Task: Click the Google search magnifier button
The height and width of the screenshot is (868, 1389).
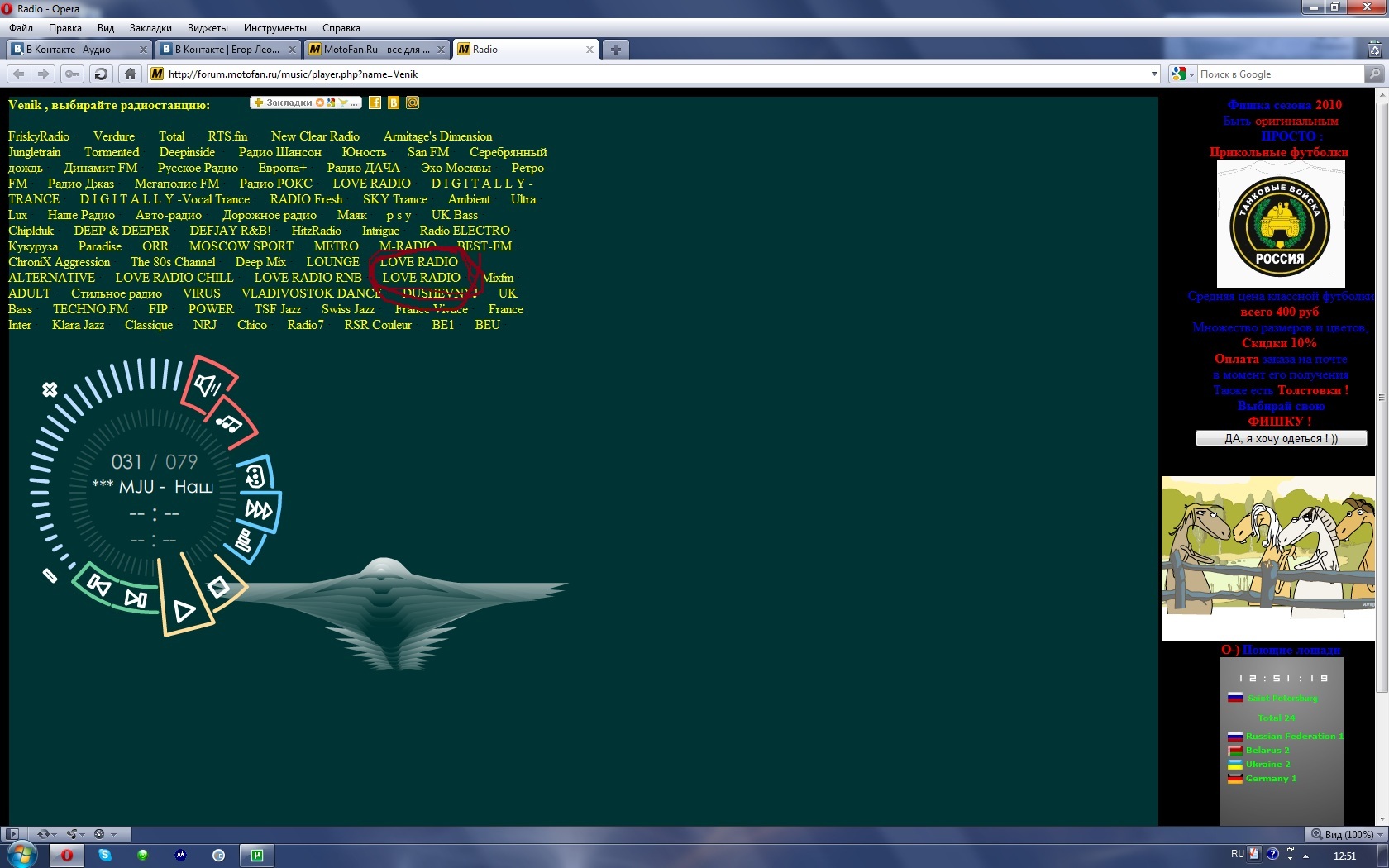Action: (1374, 74)
